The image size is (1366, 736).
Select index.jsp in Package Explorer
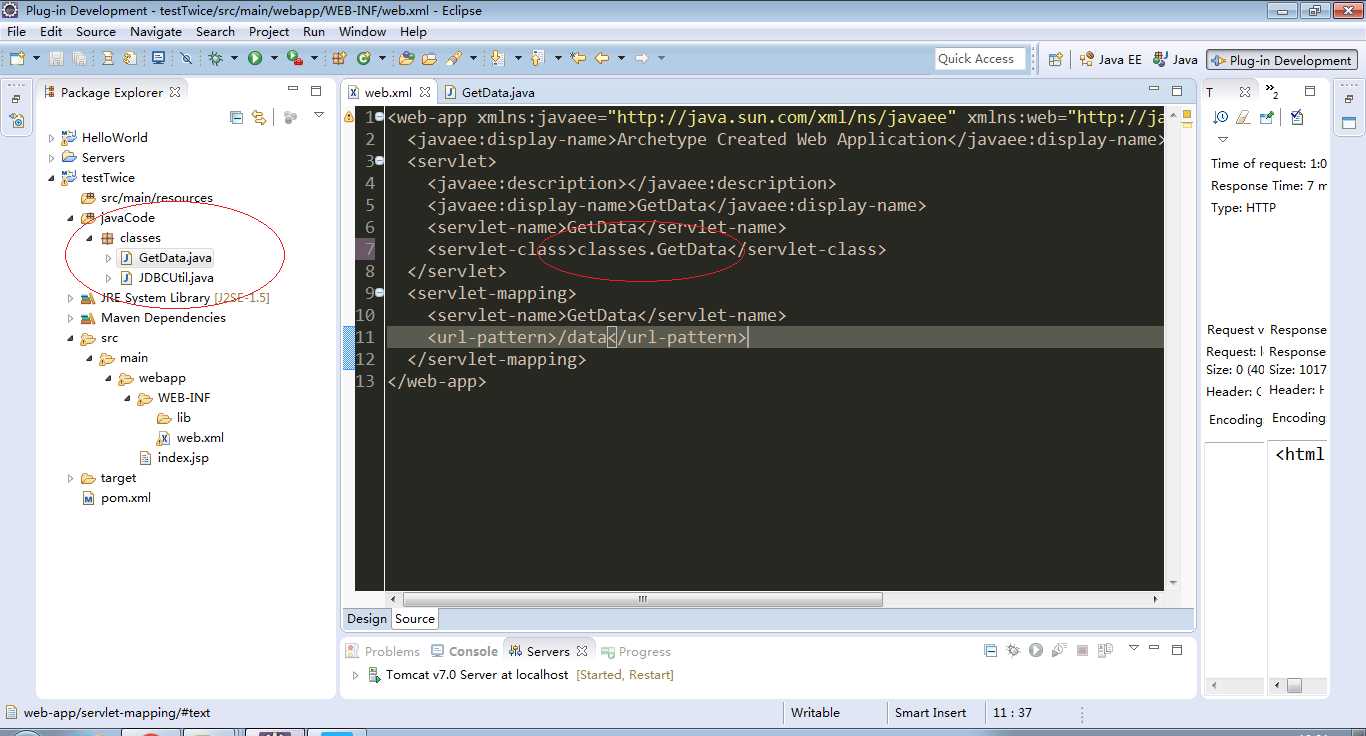point(183,458)
